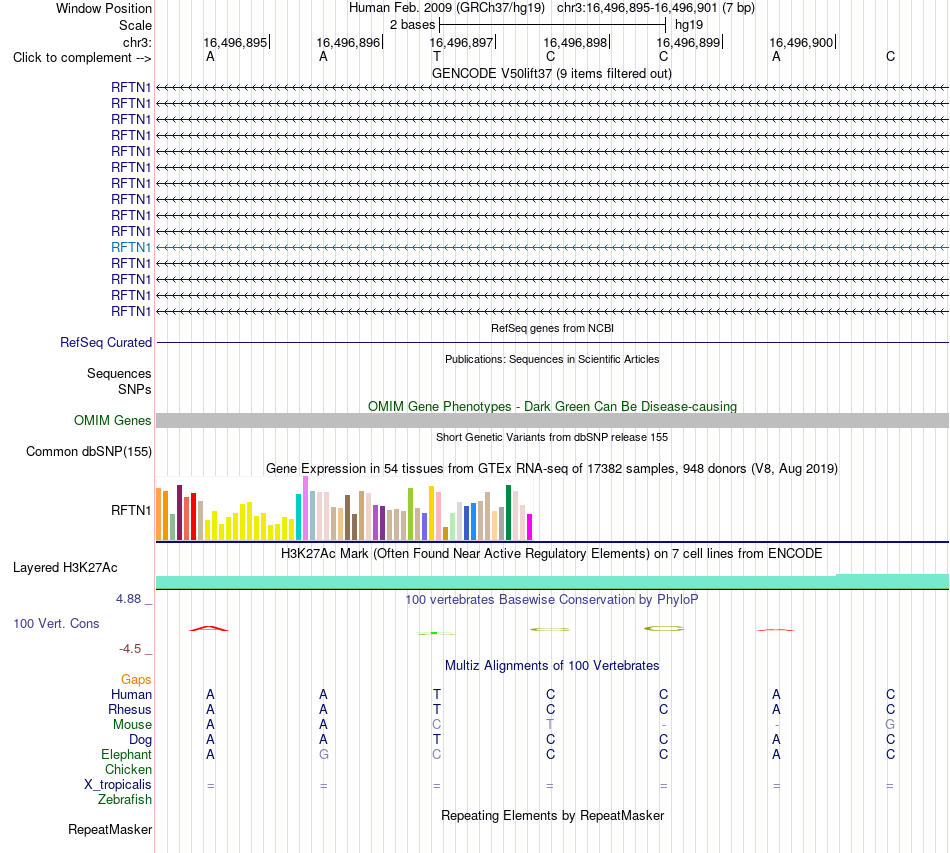The width and height of the screenshot is (950, 853).
Task: Click the Human alignment row label
Action: pos(131,694)
